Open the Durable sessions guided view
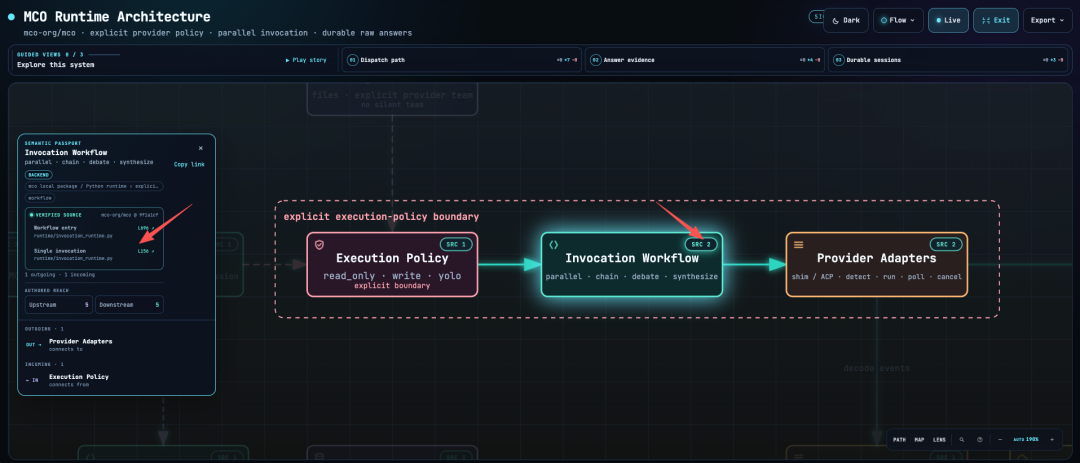This screenshot has width=1080, height=463. (950, 60)
